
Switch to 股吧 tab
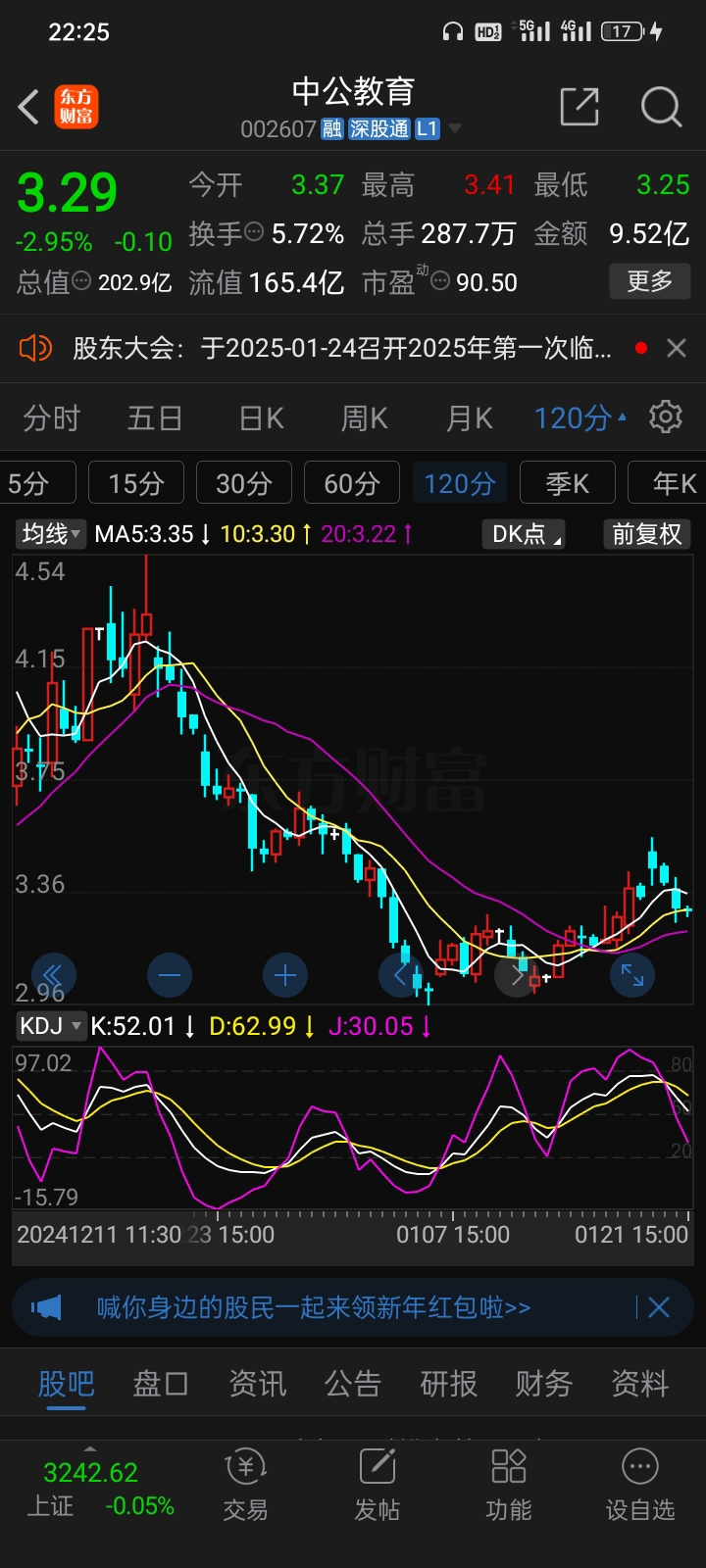tap(66, 1384)
